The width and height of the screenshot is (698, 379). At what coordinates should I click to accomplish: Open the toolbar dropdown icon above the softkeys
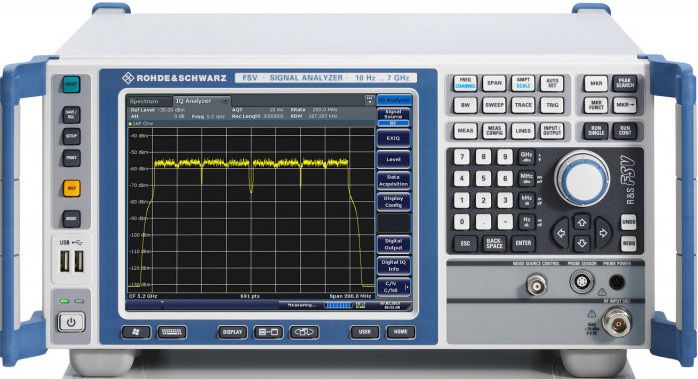coord(369,100)
